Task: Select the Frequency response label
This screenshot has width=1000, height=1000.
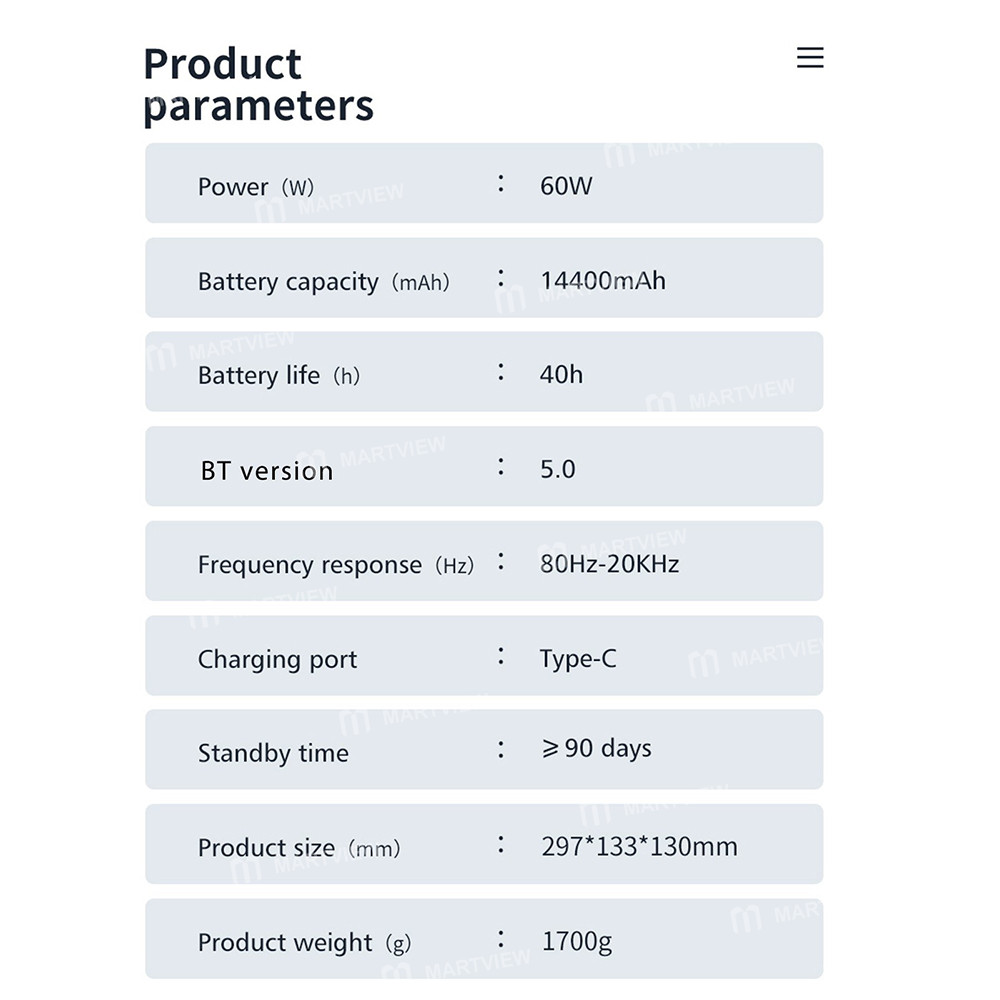Action: (x=335, y=565)
